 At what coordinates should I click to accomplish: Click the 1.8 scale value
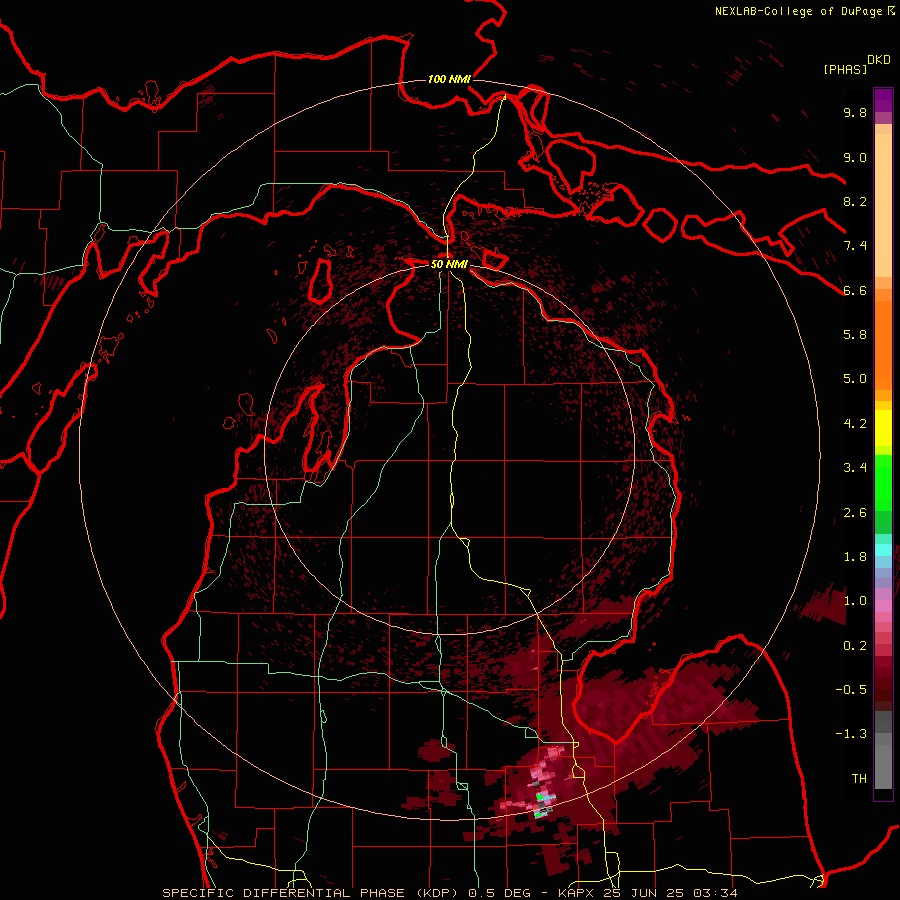coord(855,557)
